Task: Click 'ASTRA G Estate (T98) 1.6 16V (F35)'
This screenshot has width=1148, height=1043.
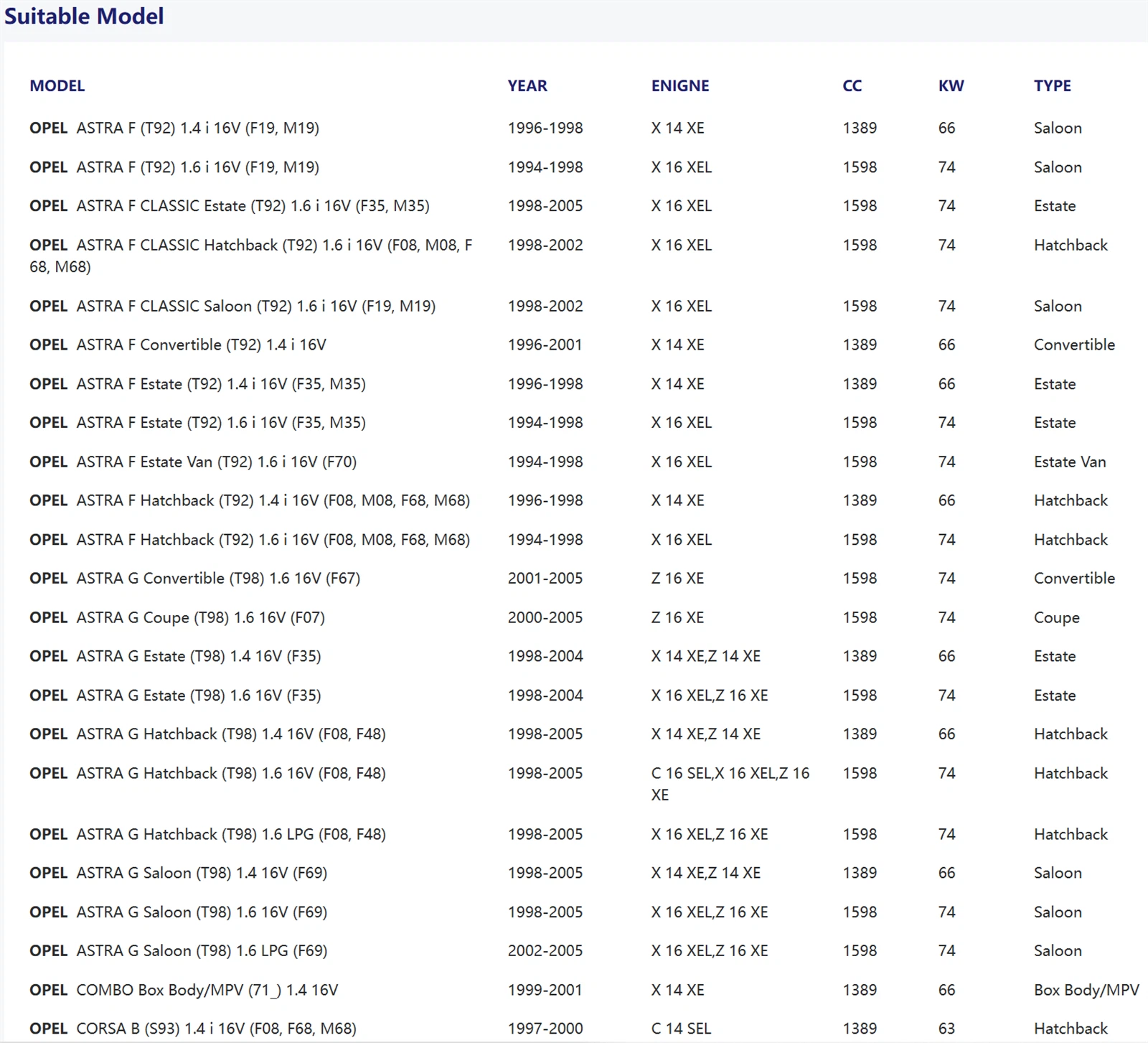Action: 175,696
